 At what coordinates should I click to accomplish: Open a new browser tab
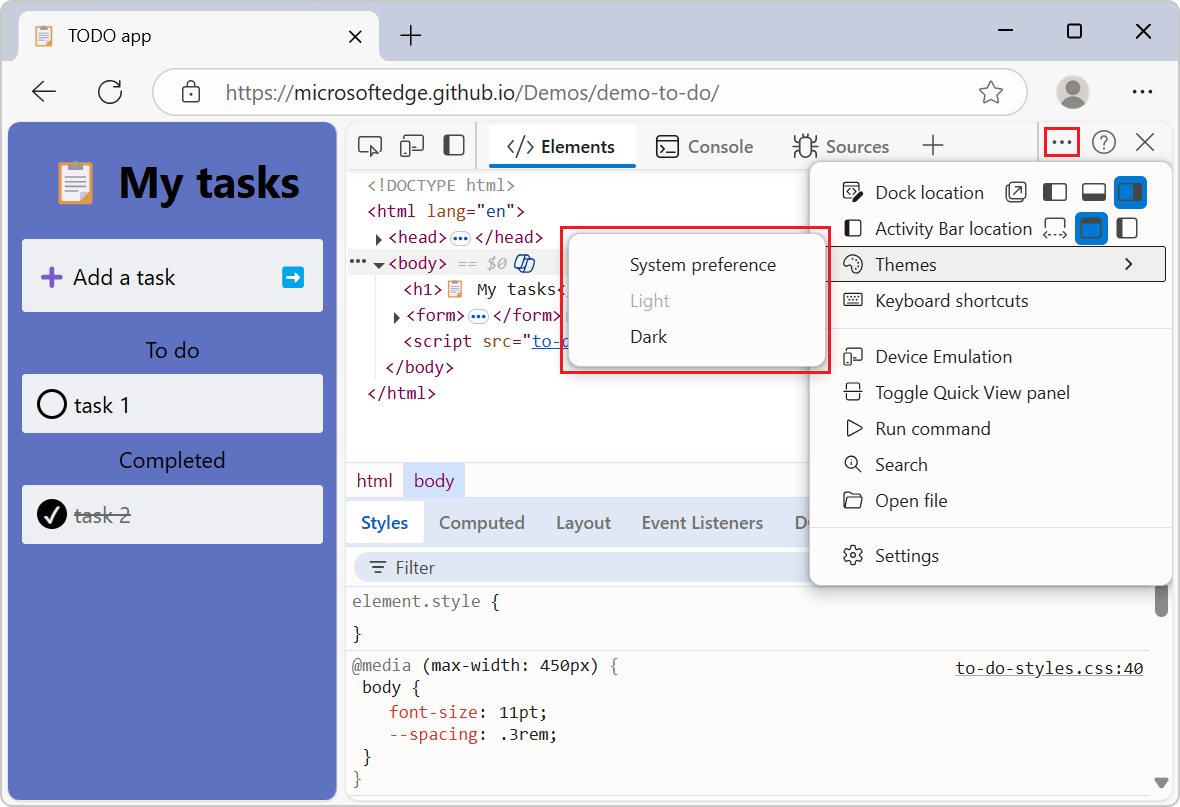pos(410,35)
